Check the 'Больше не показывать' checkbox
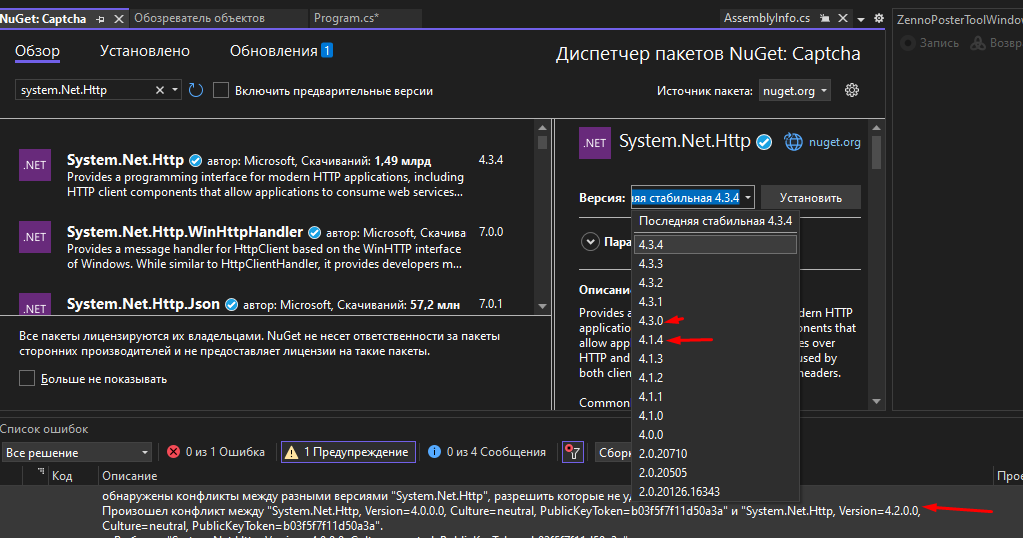Image resolution: width=1023 pixels, height=538 pixels. pos(27,379)
